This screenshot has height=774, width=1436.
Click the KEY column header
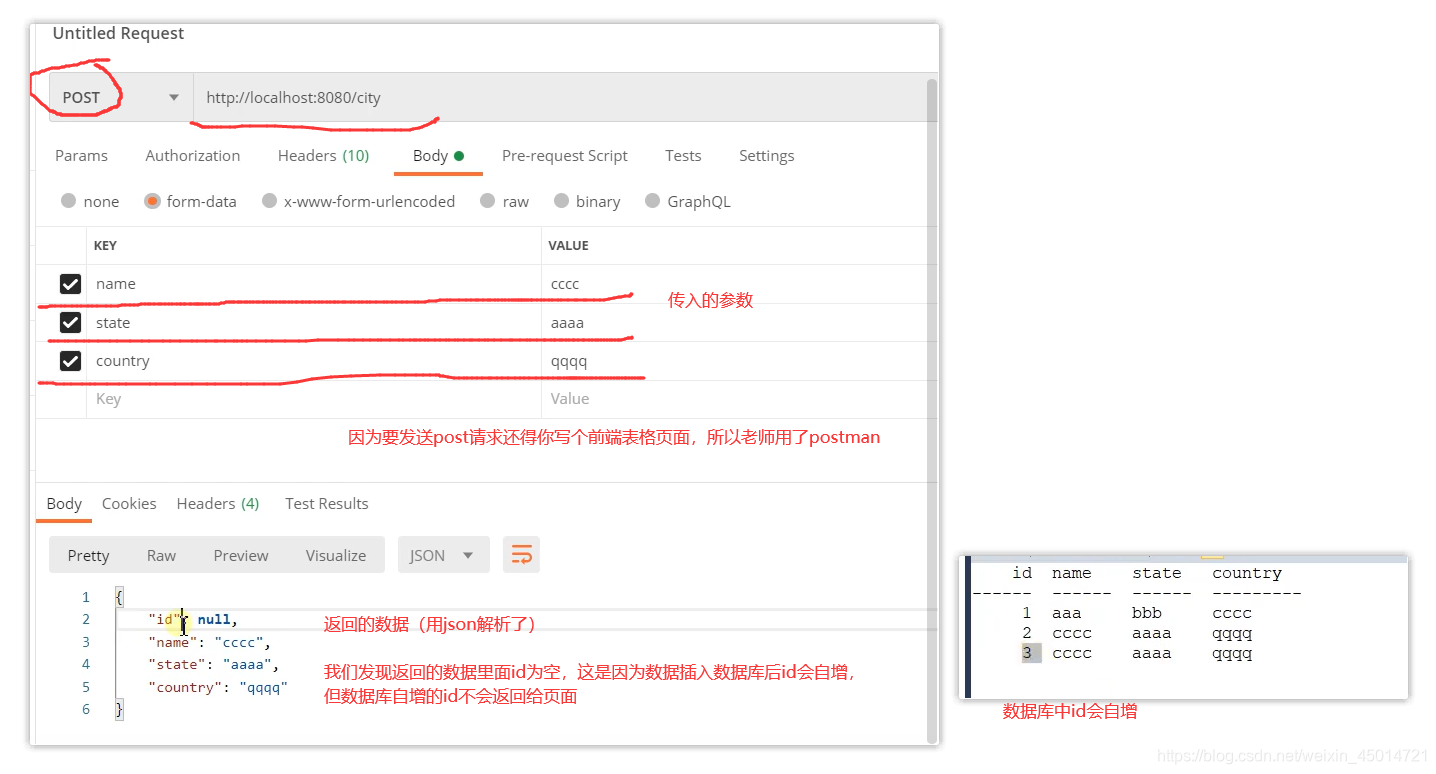coord(105,245)
